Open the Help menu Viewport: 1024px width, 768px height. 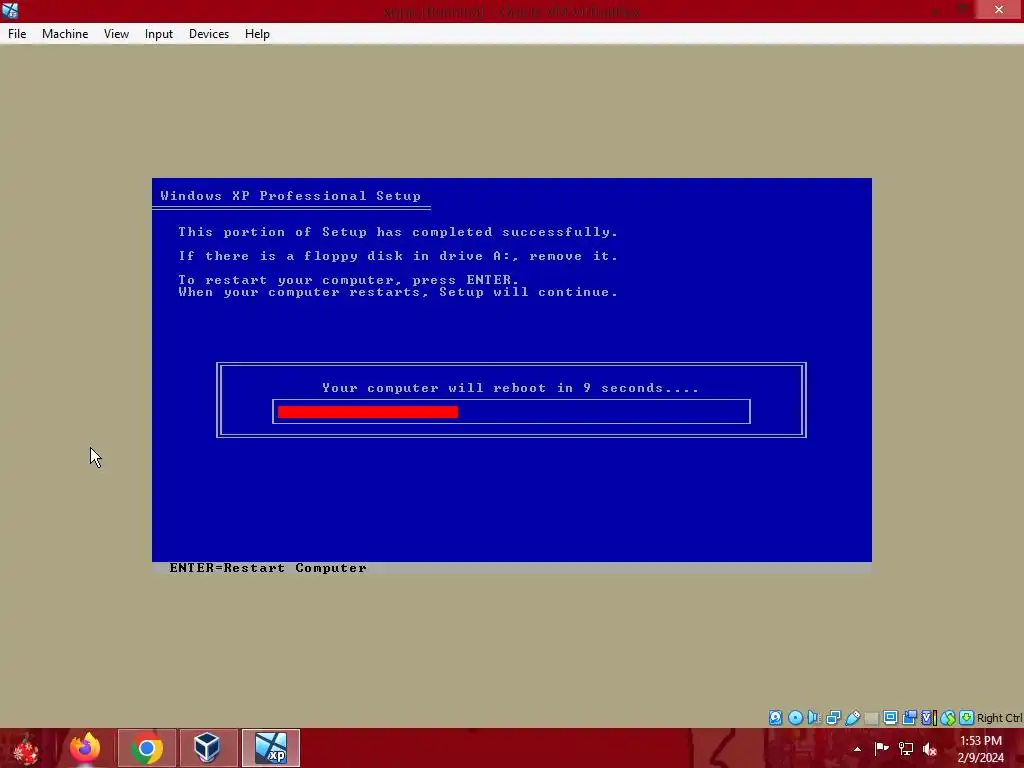point(257,34)
